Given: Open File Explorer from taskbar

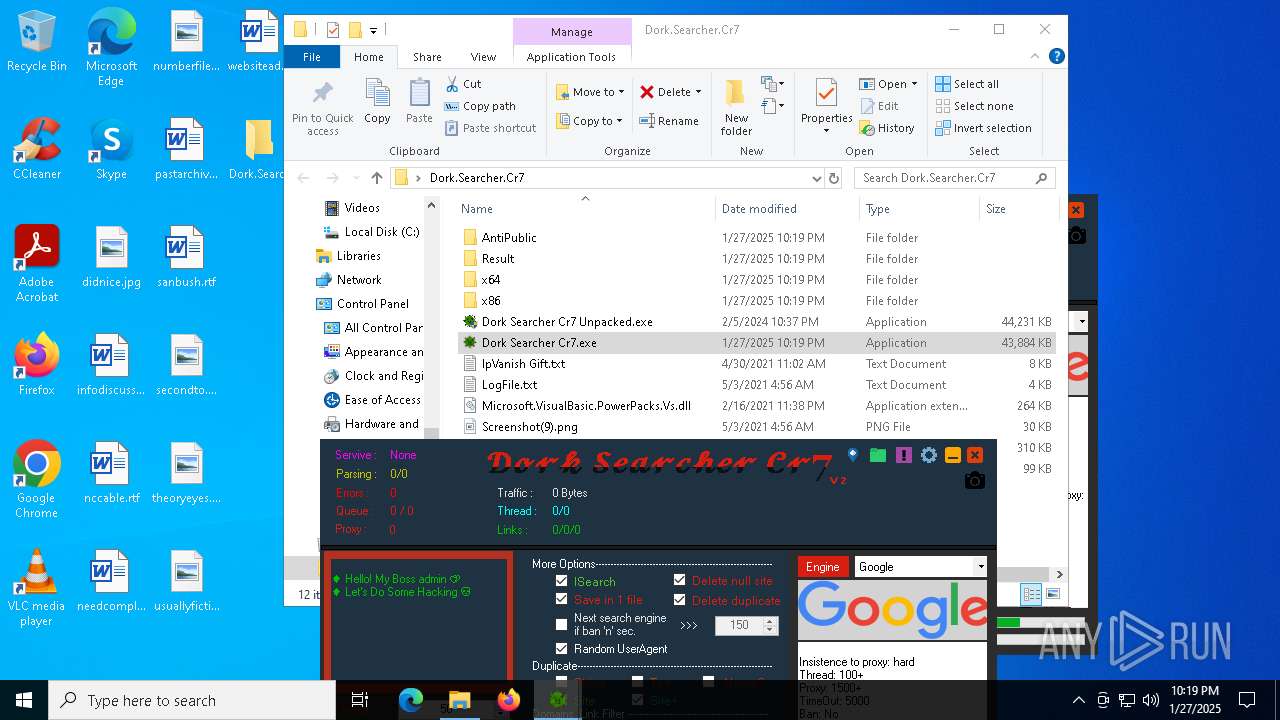Looking at the screenshot, I should [459, 700].
